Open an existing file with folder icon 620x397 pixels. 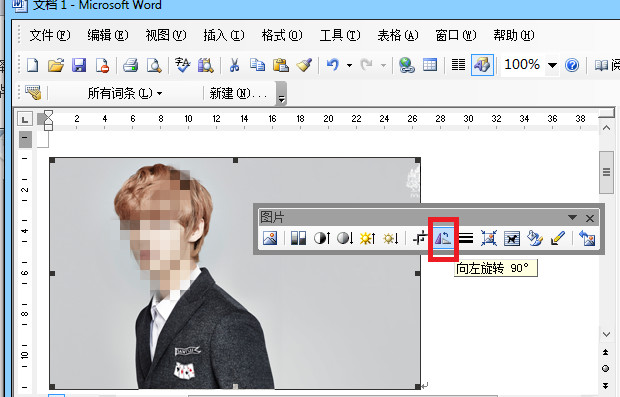tap(56, 64)
